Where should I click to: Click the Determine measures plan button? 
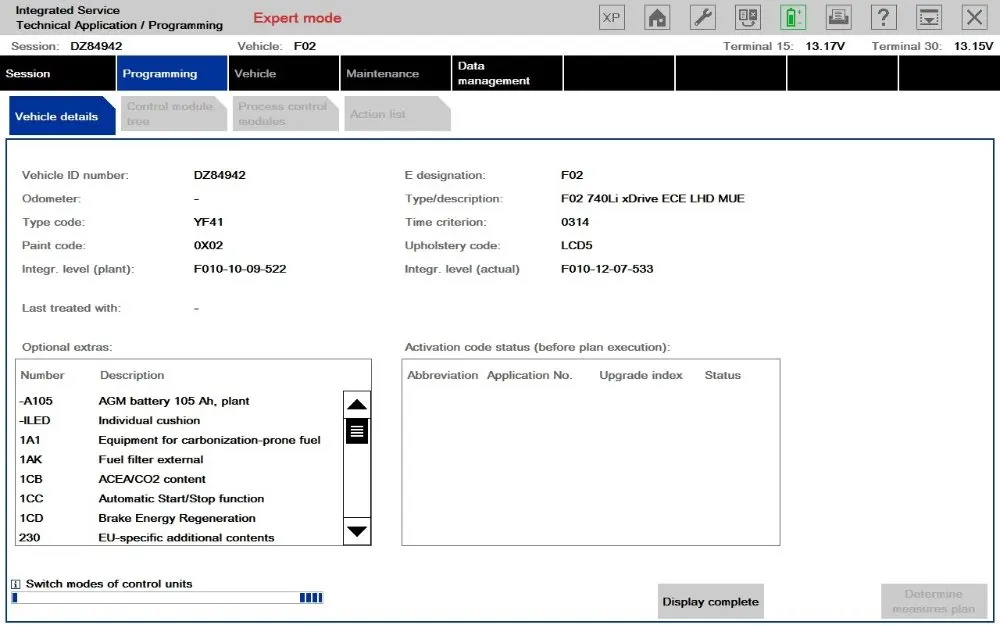click(934, 600)
